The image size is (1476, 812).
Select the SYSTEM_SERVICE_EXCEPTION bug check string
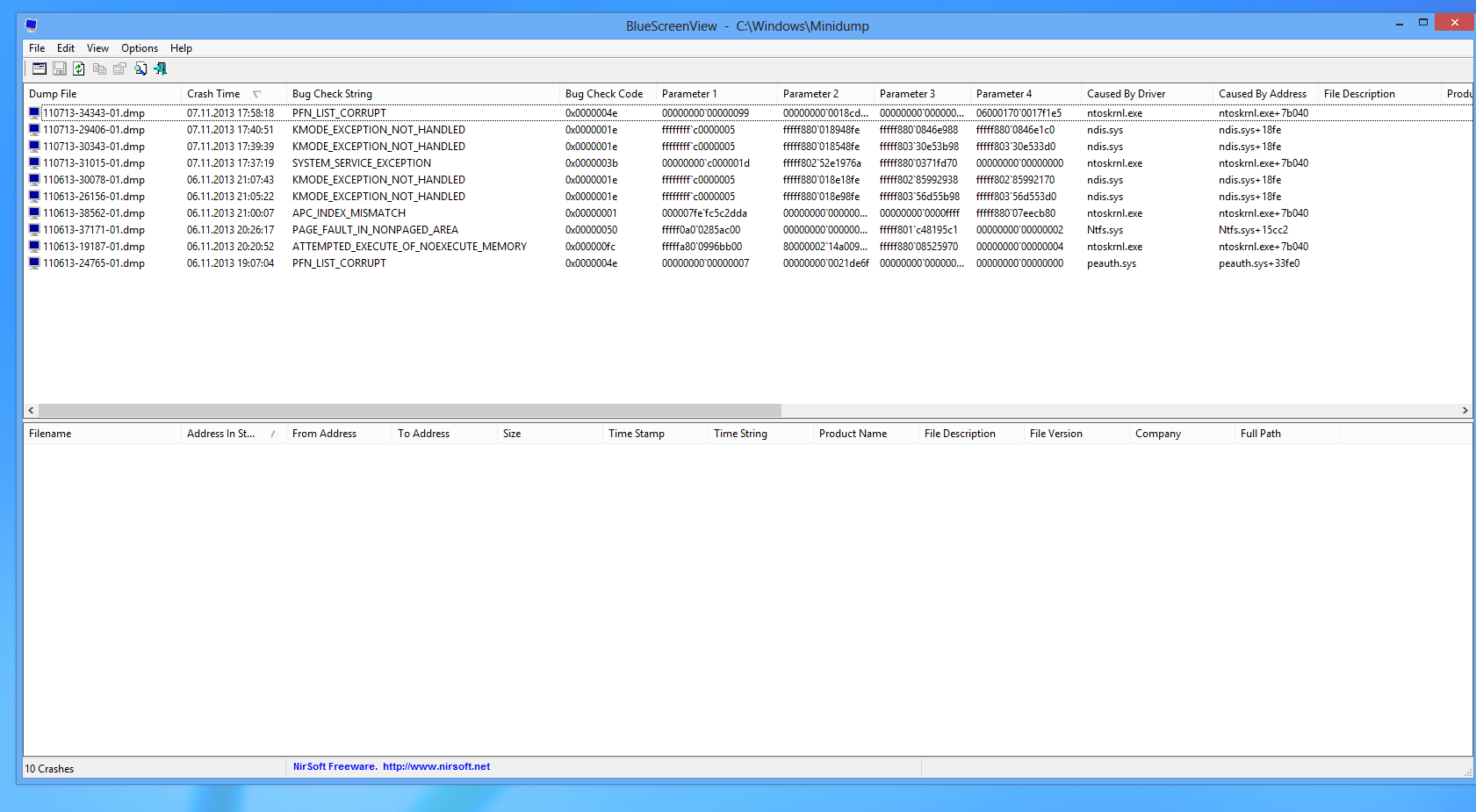[362, 163]
